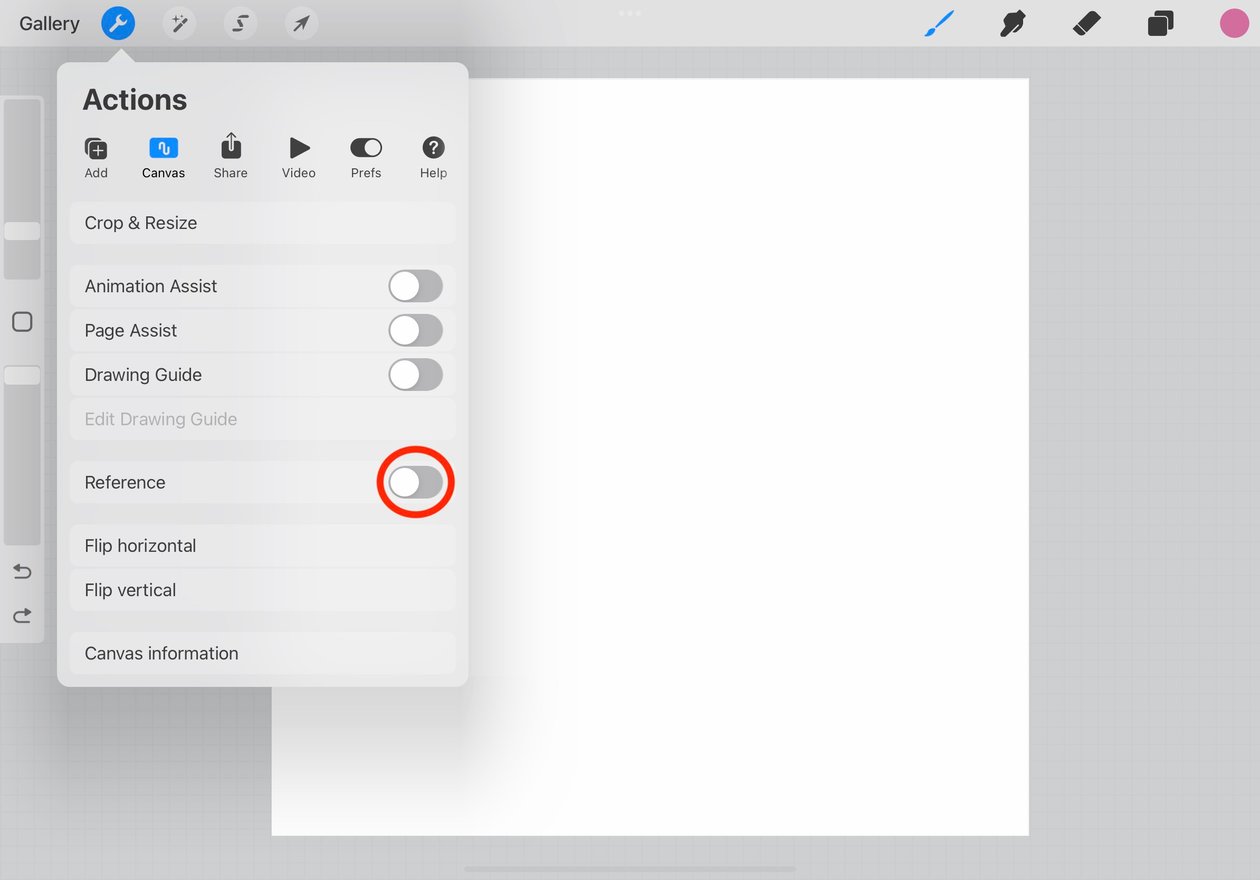The image size is (1260, 880).
Task: Turn on Drawing Guide
Action: (x=416, y=375)
